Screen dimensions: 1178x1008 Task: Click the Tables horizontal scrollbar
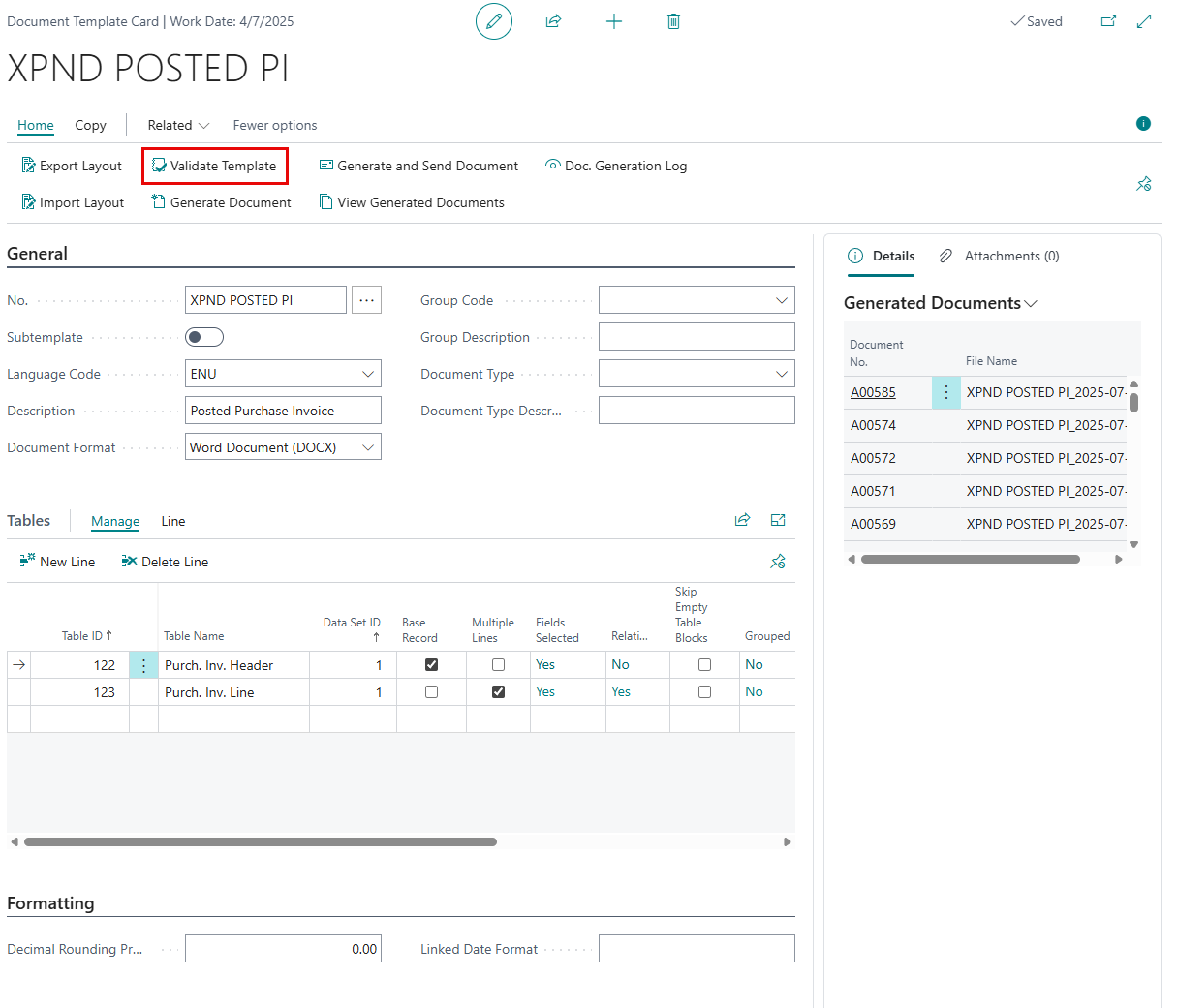(261, 841)
